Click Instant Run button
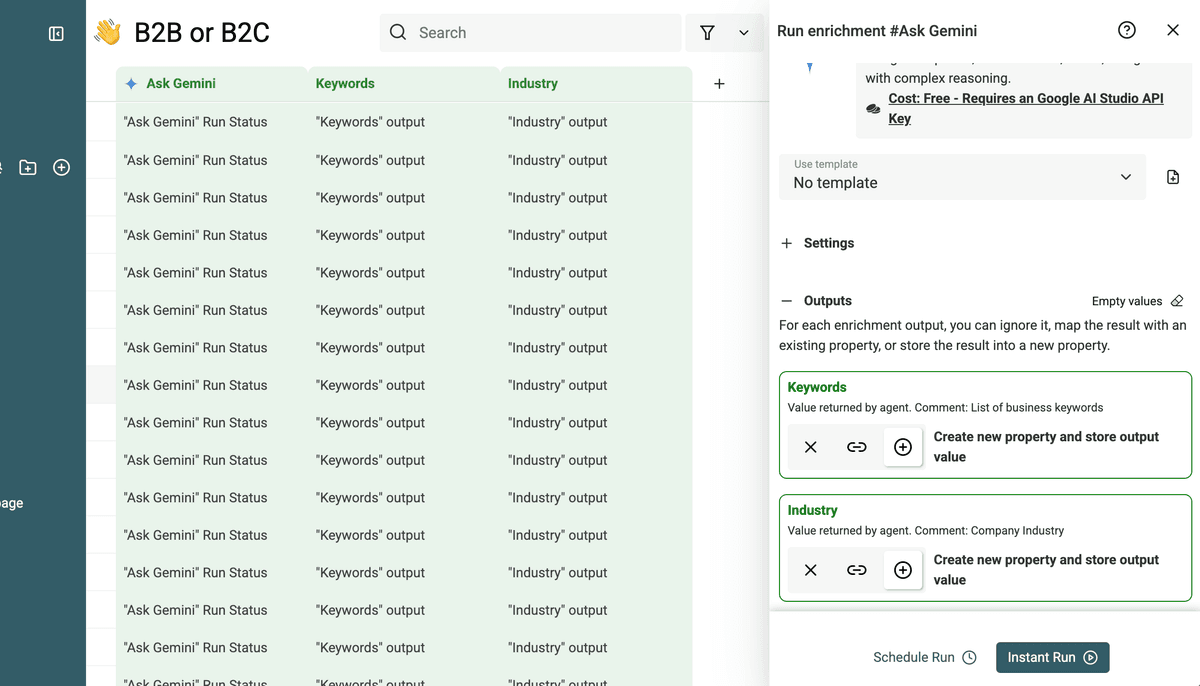The image size is (1200, 686). tap(1053, 657)
